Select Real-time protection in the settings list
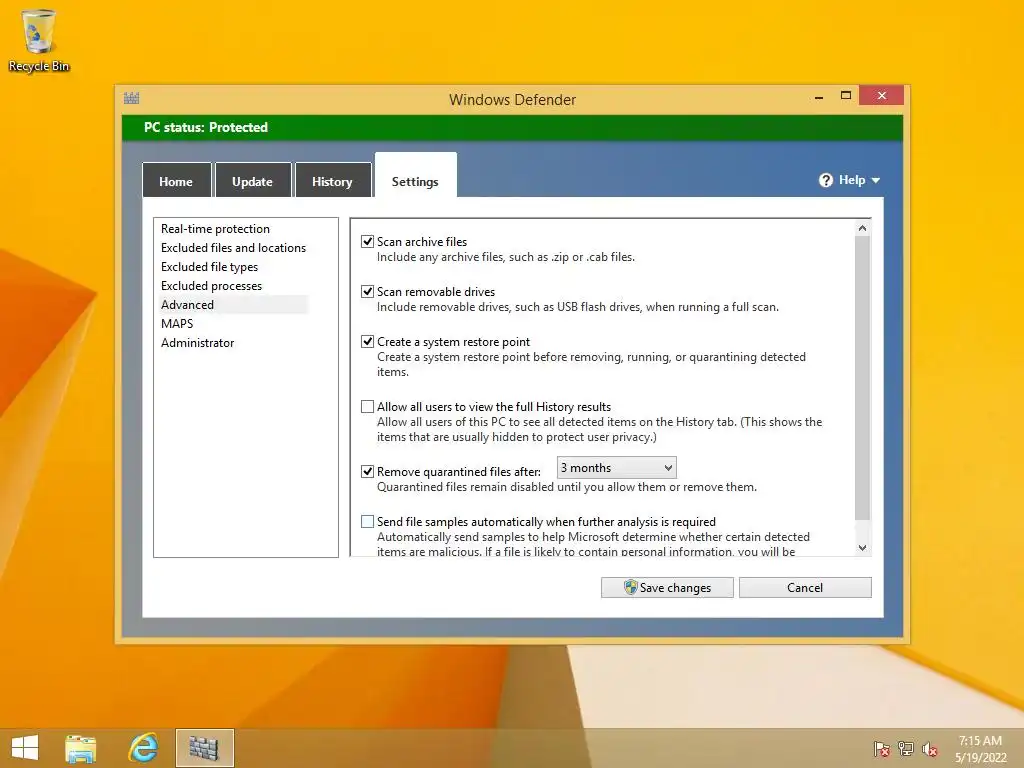The width and height of the screenshot is (1024, 768). click(x=216, y=229)
